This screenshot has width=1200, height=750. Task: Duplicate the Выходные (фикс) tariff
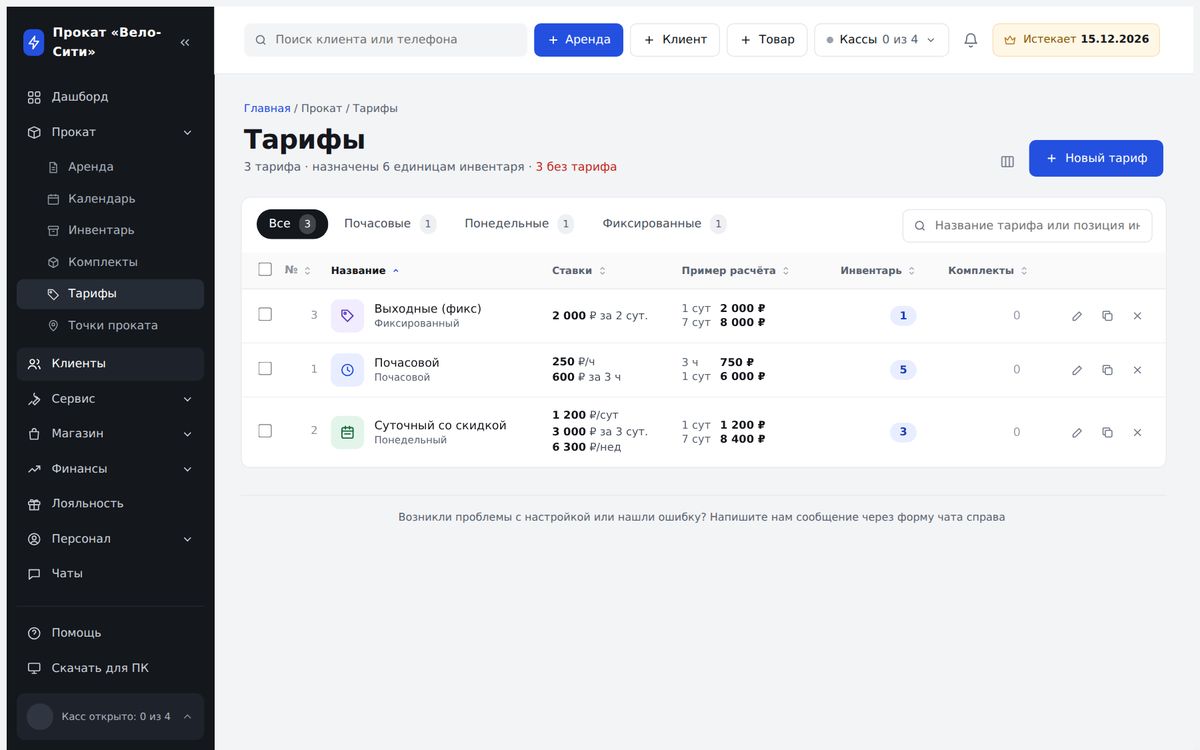(x=1107, y=316)
